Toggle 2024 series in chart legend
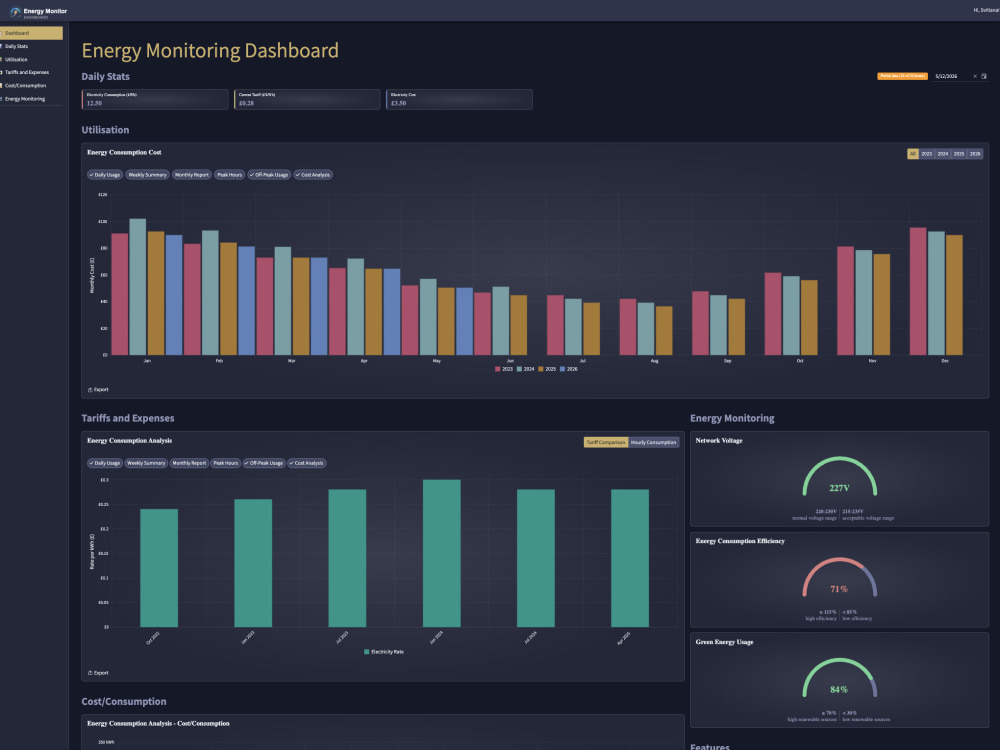1000x750 pixels. (x=526, y=369)
